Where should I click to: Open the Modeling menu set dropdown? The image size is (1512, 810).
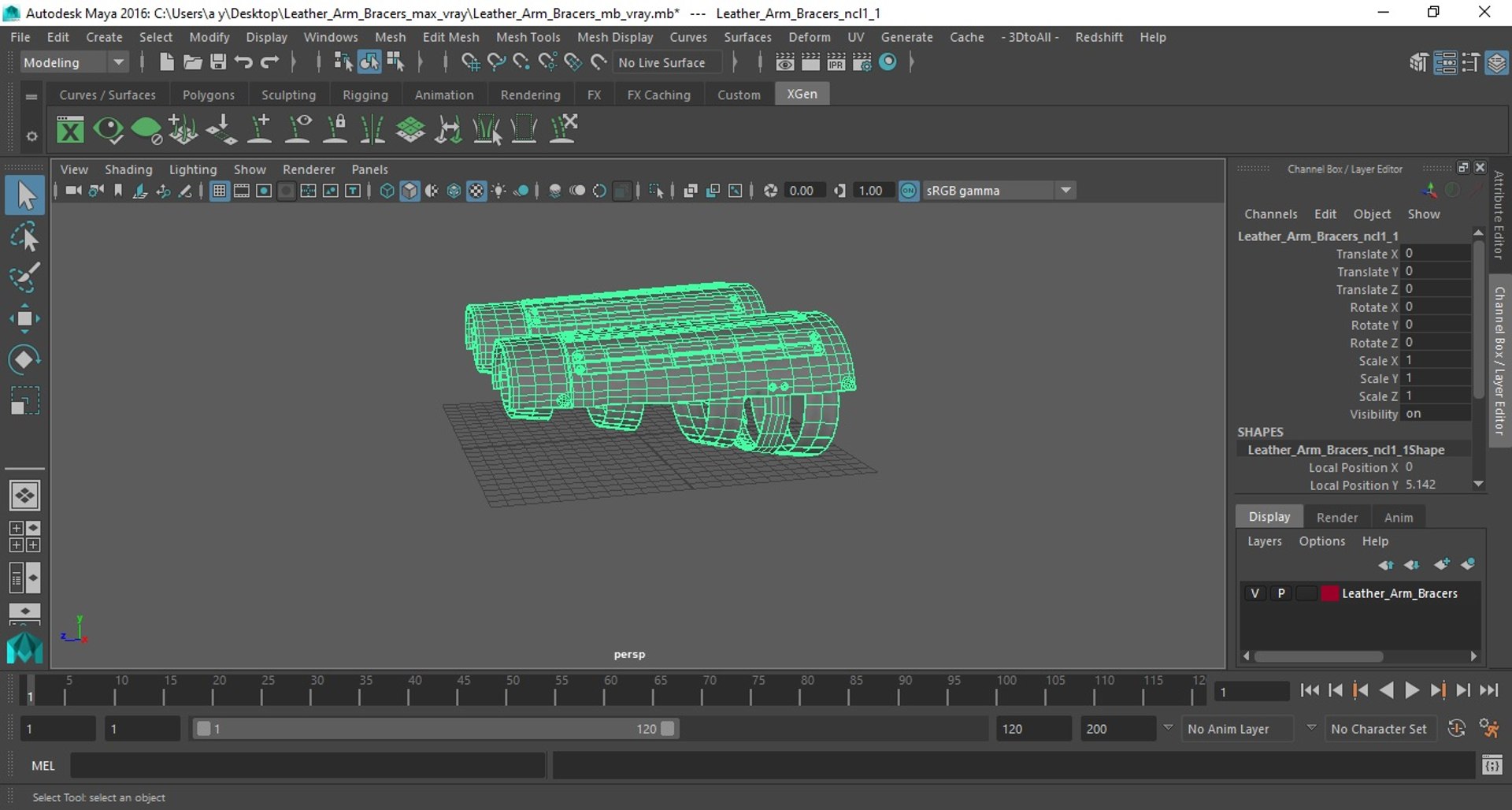(74, 62)
